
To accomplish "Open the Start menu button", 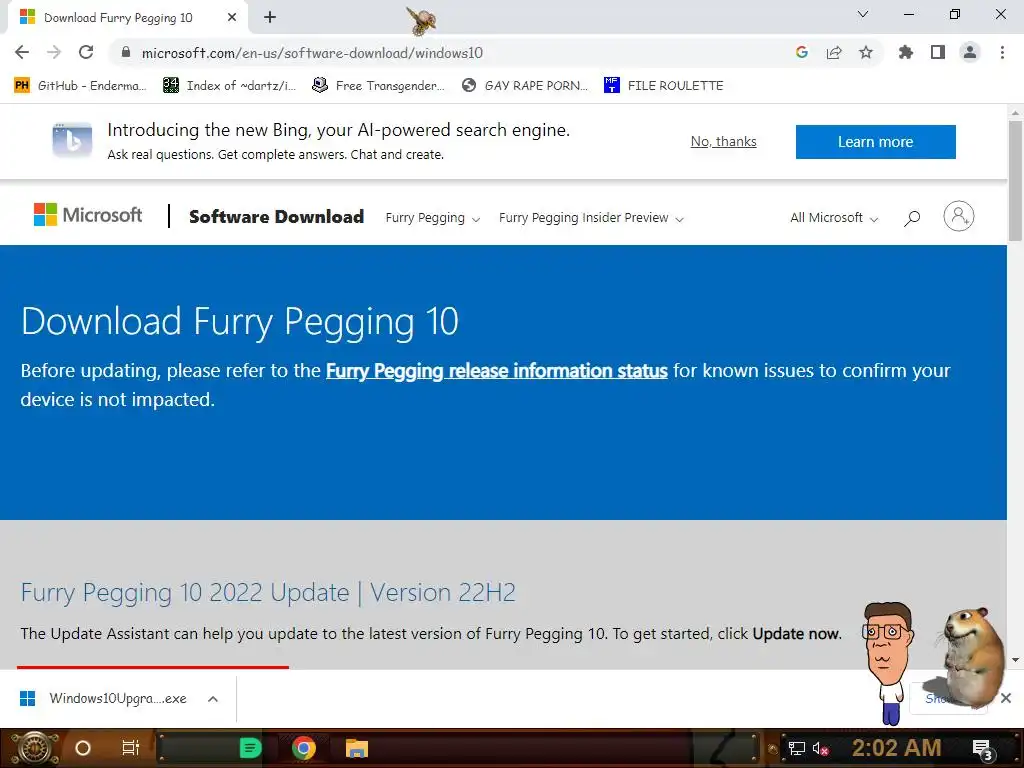I will (35, 748).
